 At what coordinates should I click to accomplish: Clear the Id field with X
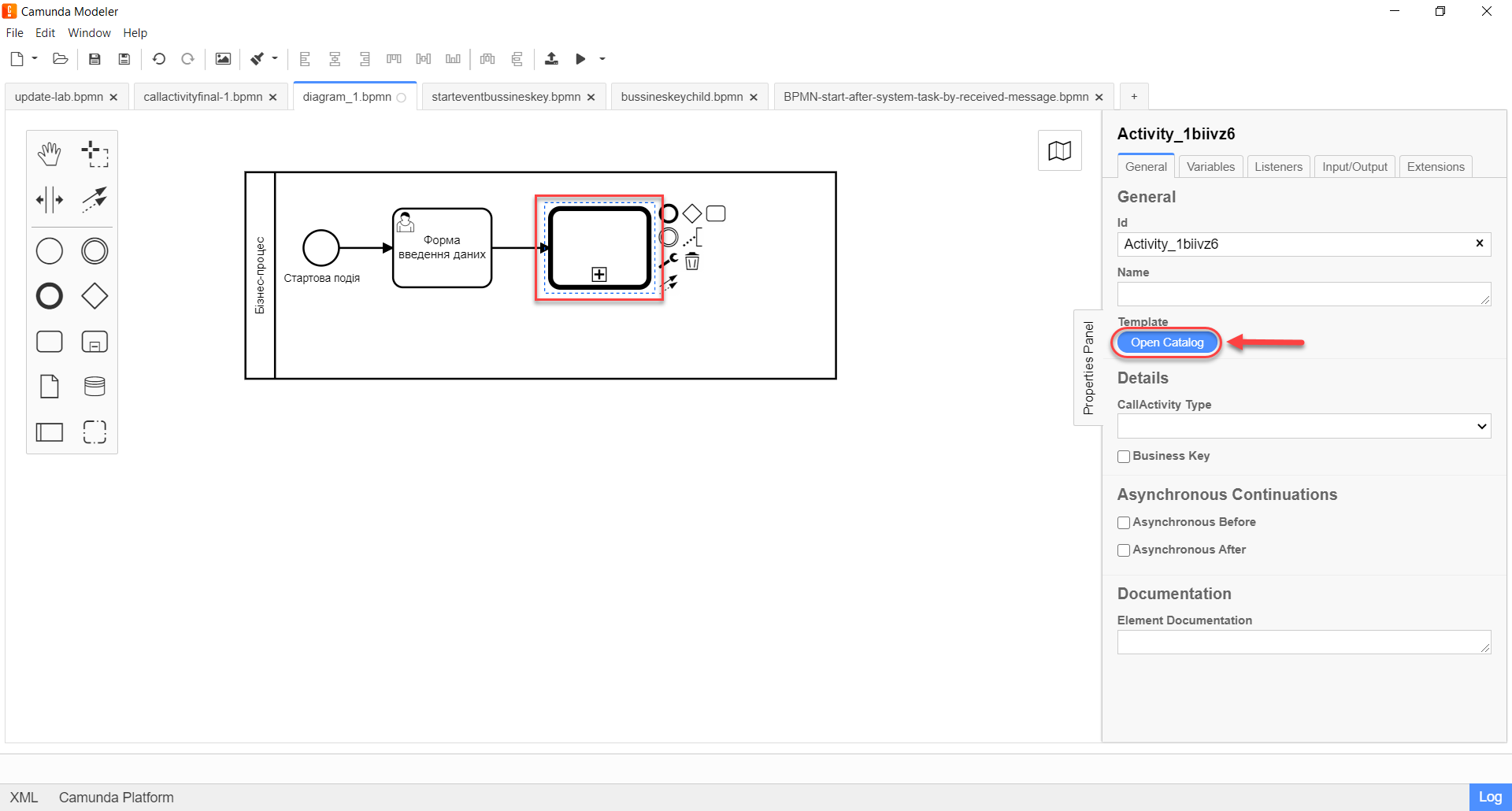[1479, 243]
